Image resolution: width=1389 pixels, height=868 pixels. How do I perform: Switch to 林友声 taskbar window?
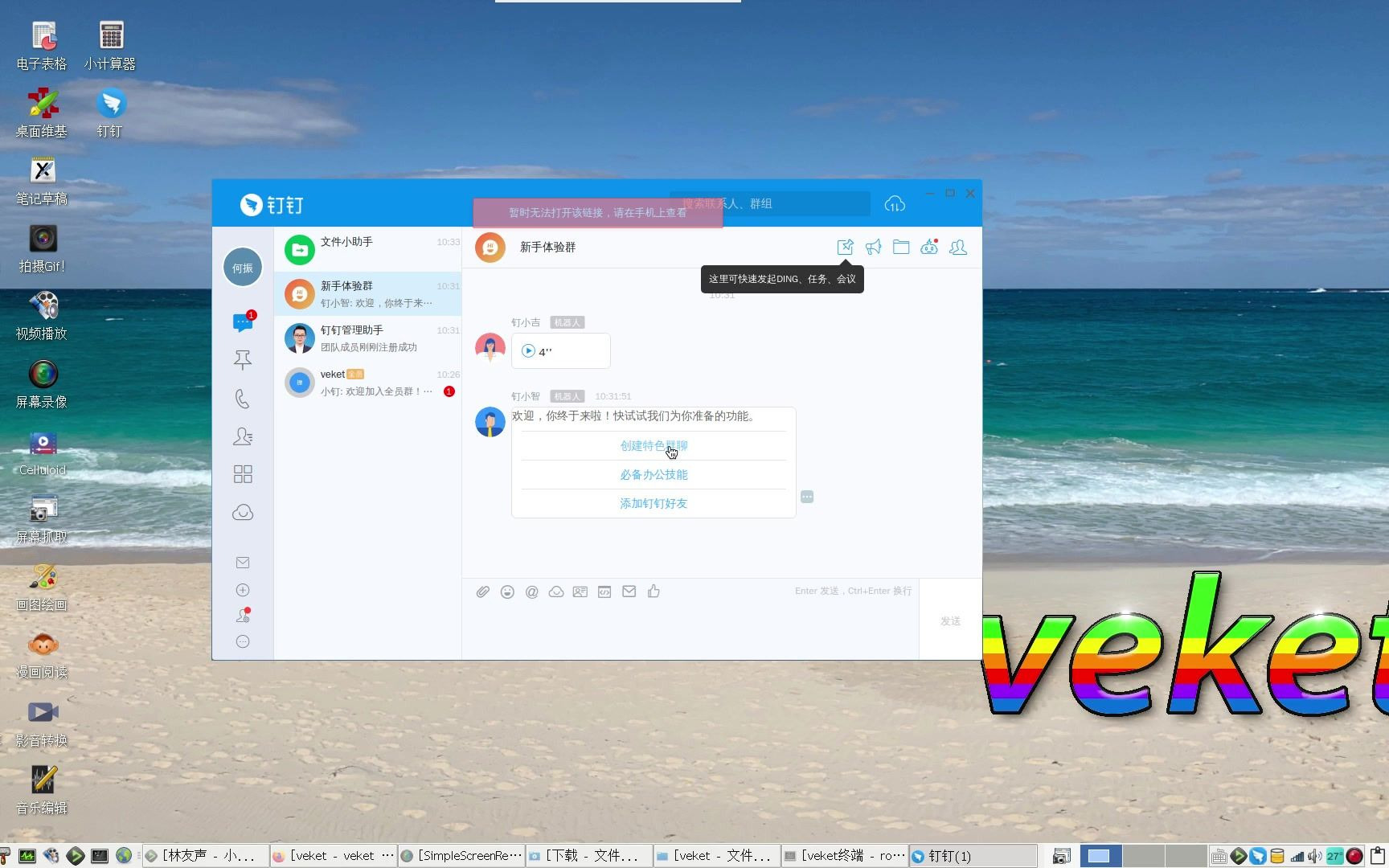pyautogui.click(x=205, y=856)
